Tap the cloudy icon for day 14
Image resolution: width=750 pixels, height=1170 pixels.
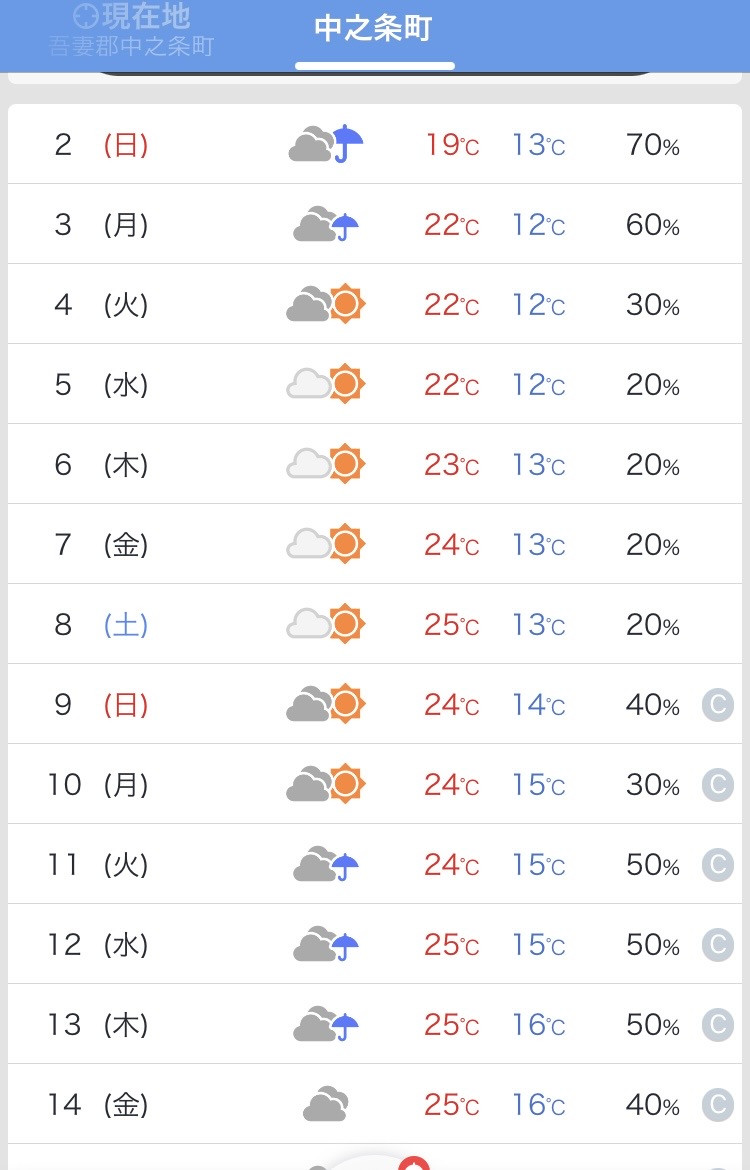coord(326,1104)
